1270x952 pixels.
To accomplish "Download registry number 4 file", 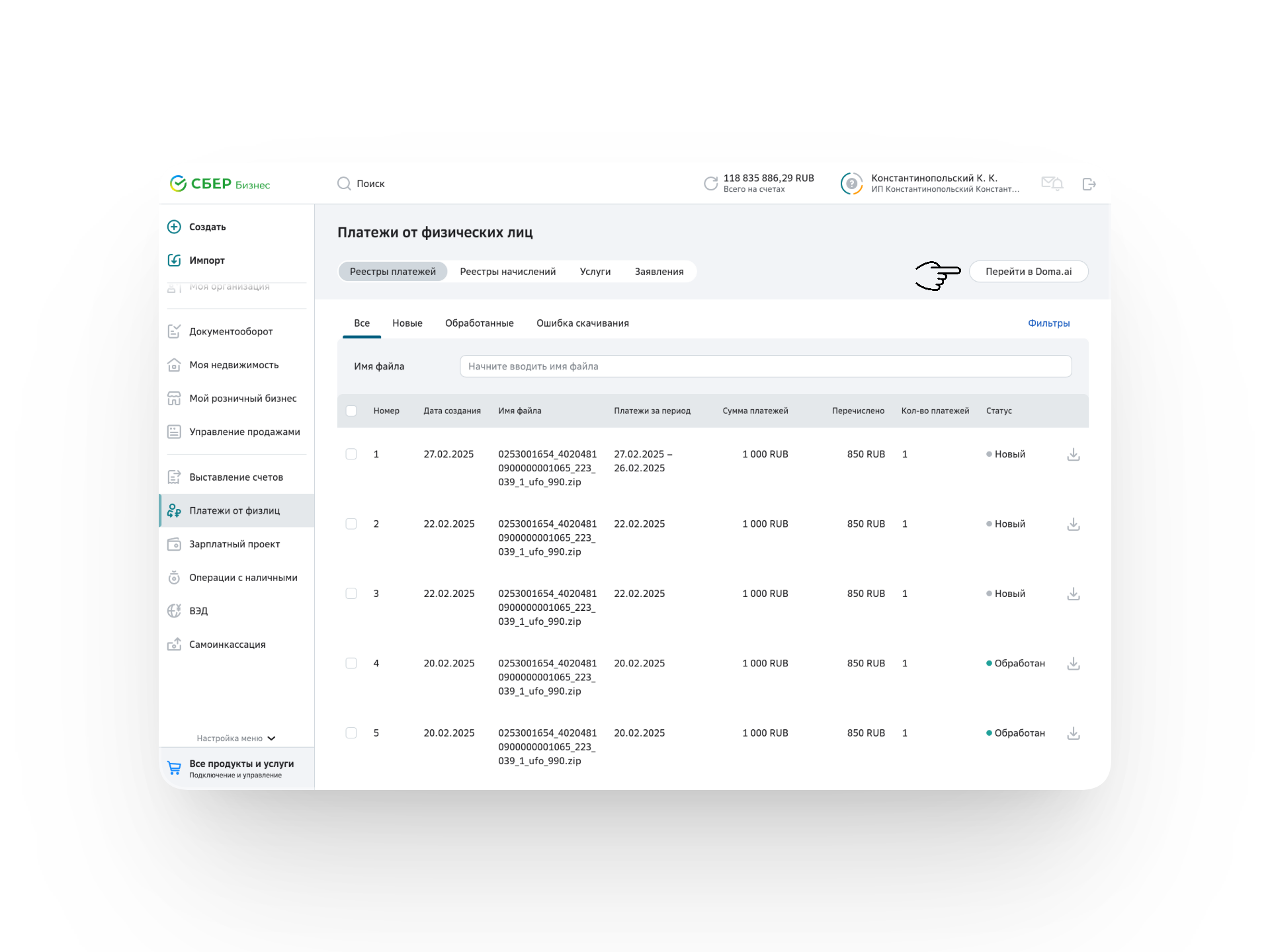I will click(x=1073, y=664).
